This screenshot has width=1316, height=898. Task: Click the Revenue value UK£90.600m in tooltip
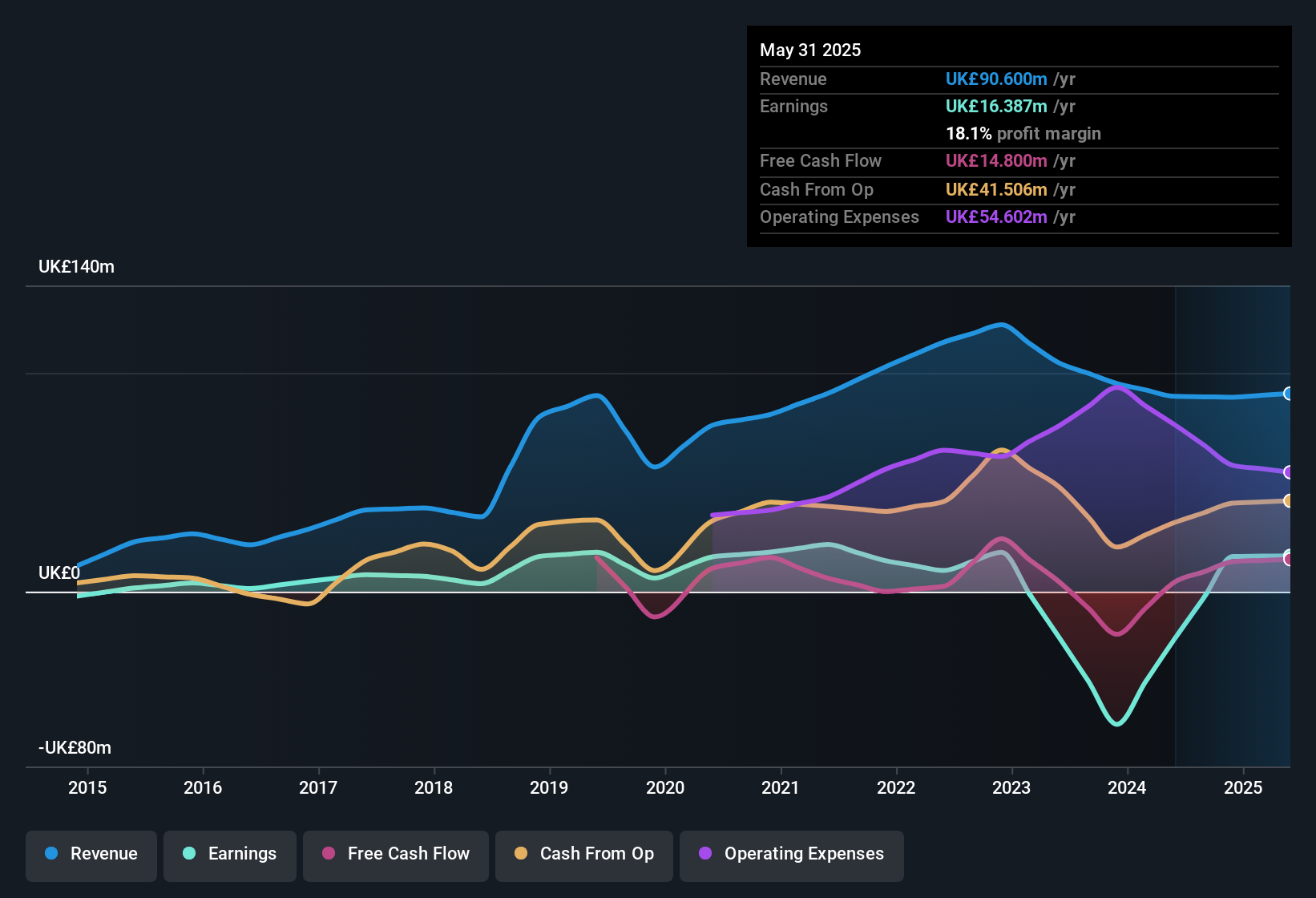[996, 79]
